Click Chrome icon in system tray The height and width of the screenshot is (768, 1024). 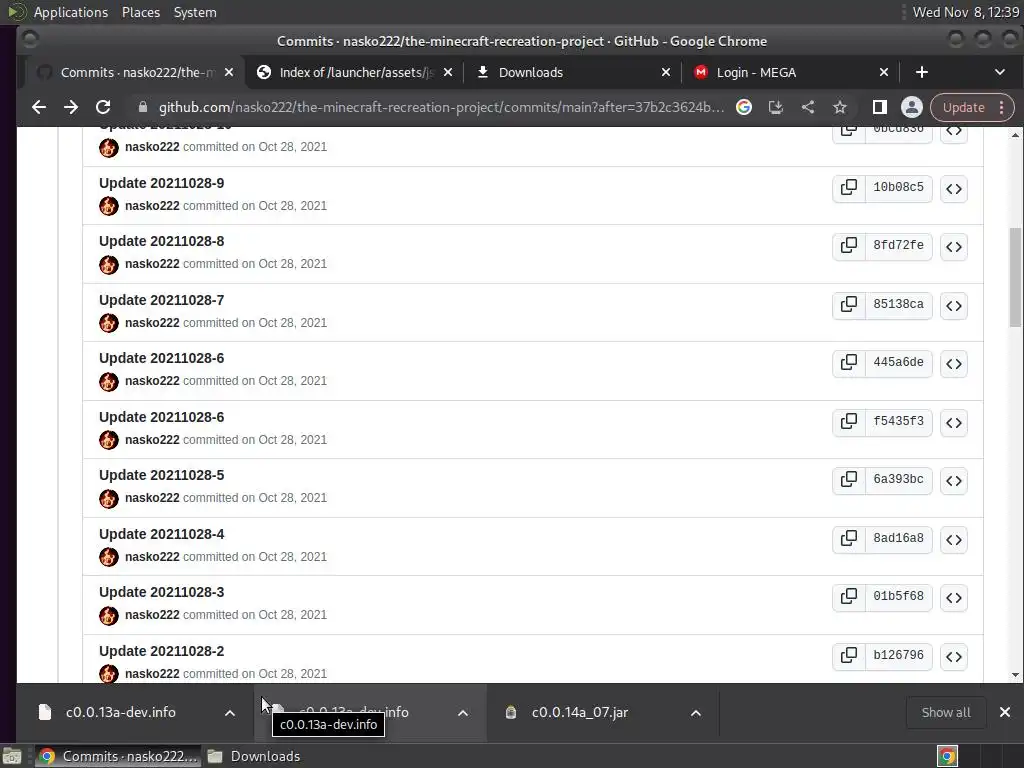pos(947,756)
